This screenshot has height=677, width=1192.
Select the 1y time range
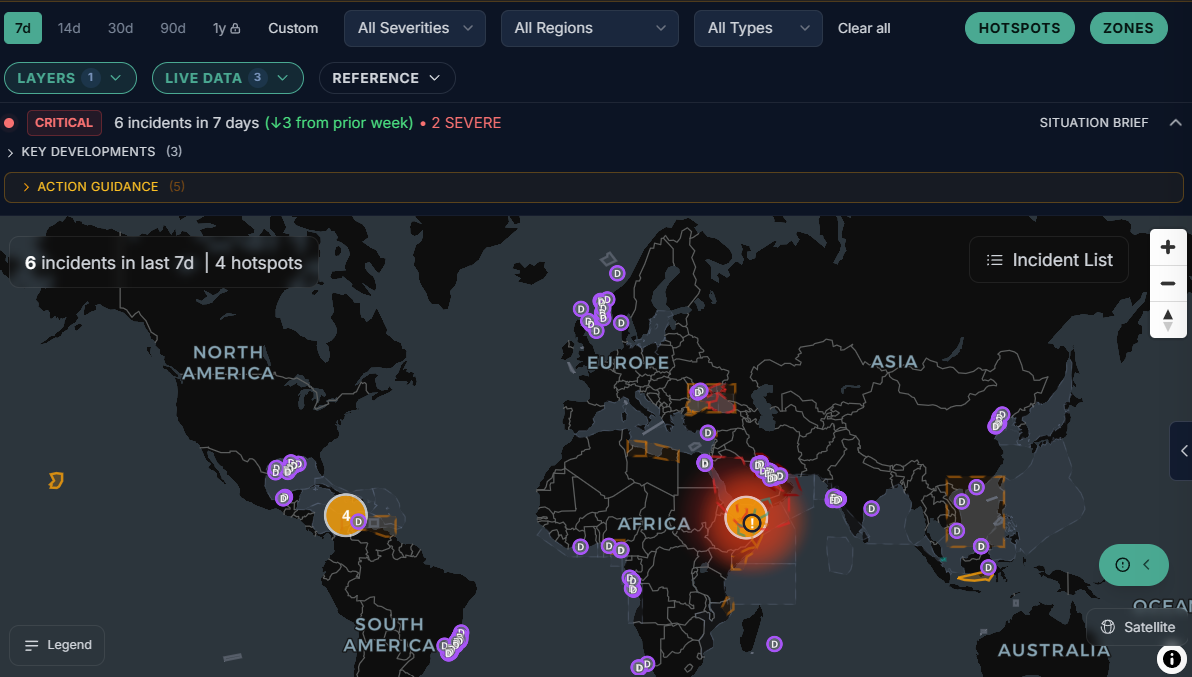(x=226, y=28)
